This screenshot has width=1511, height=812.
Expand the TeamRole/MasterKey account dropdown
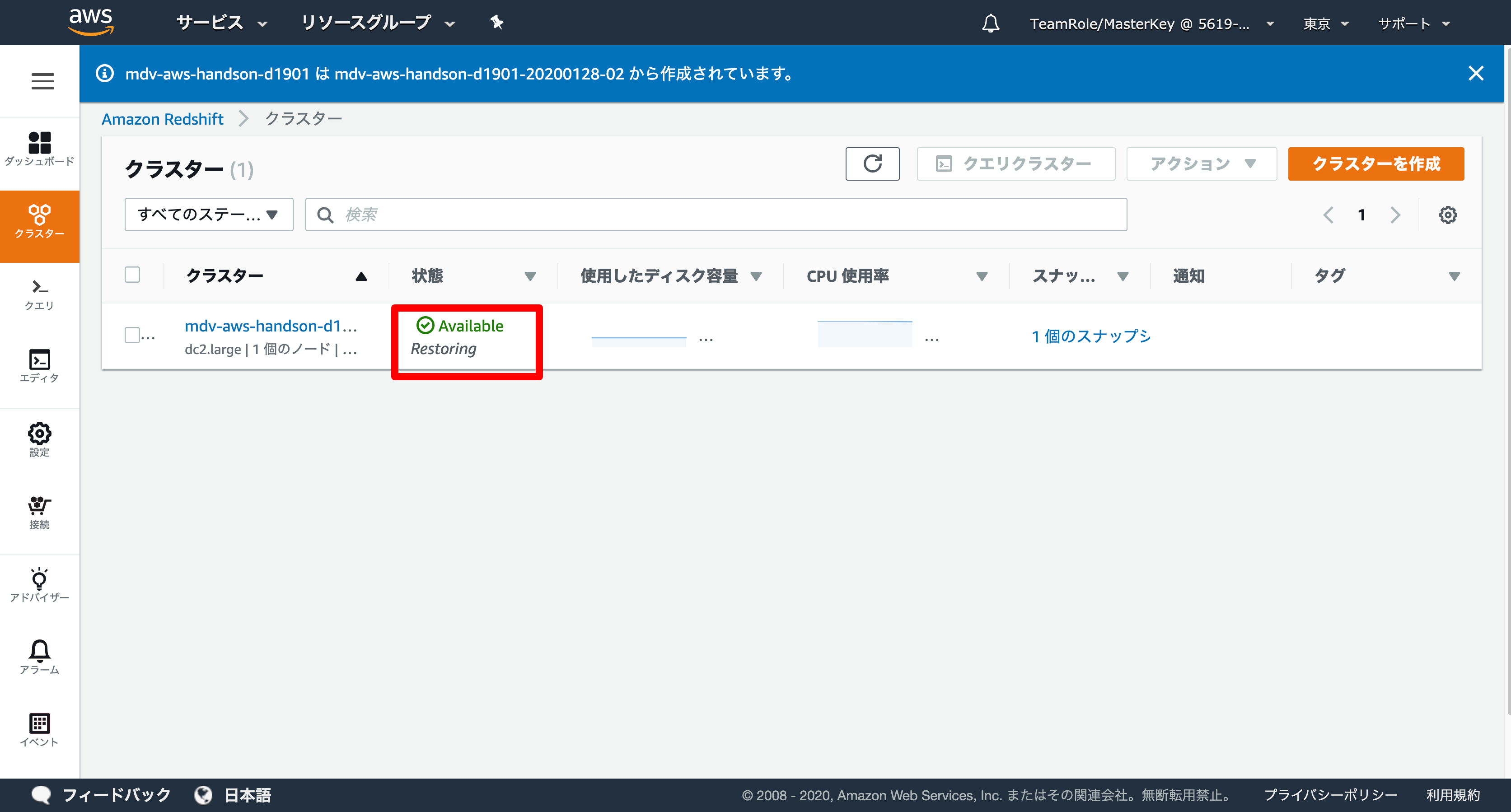point(1151,23)
